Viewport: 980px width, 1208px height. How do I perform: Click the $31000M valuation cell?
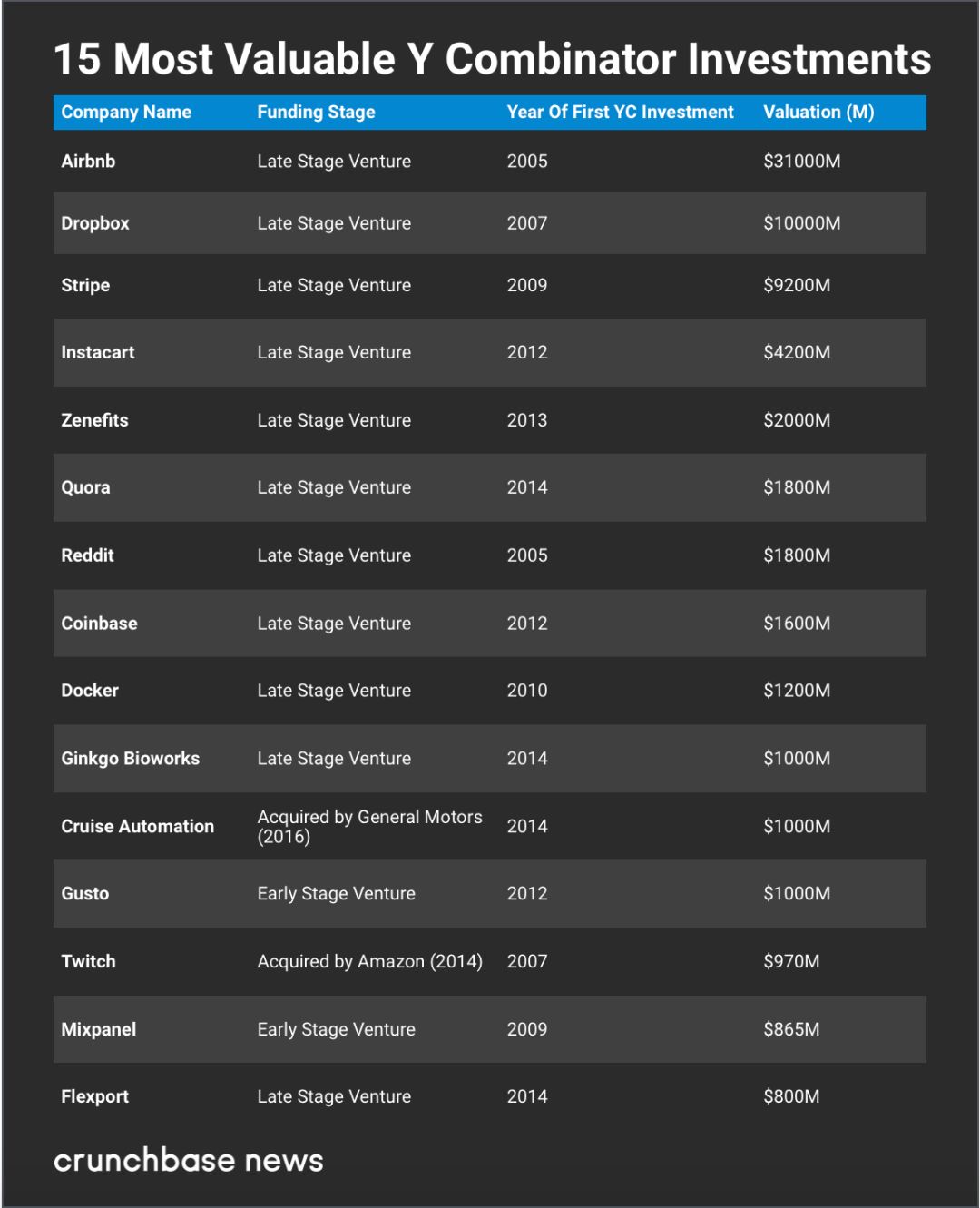tap(801, 162)
